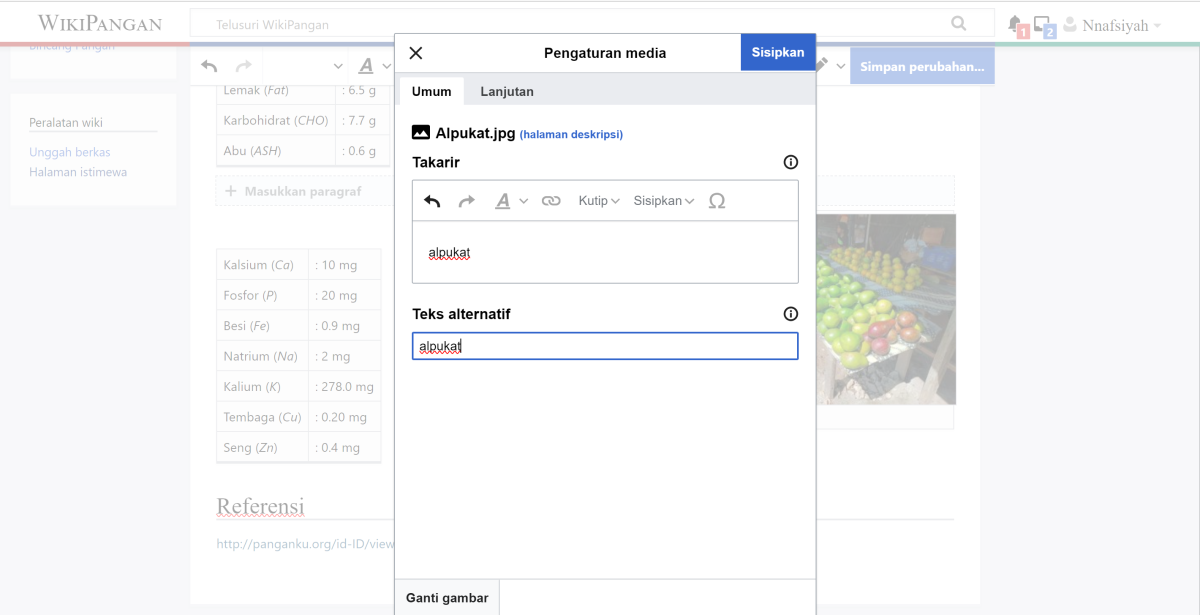Screen dimensions: 1200x615
Task: Click the blue Sisipkan button
Action: (x=778, y=52)
